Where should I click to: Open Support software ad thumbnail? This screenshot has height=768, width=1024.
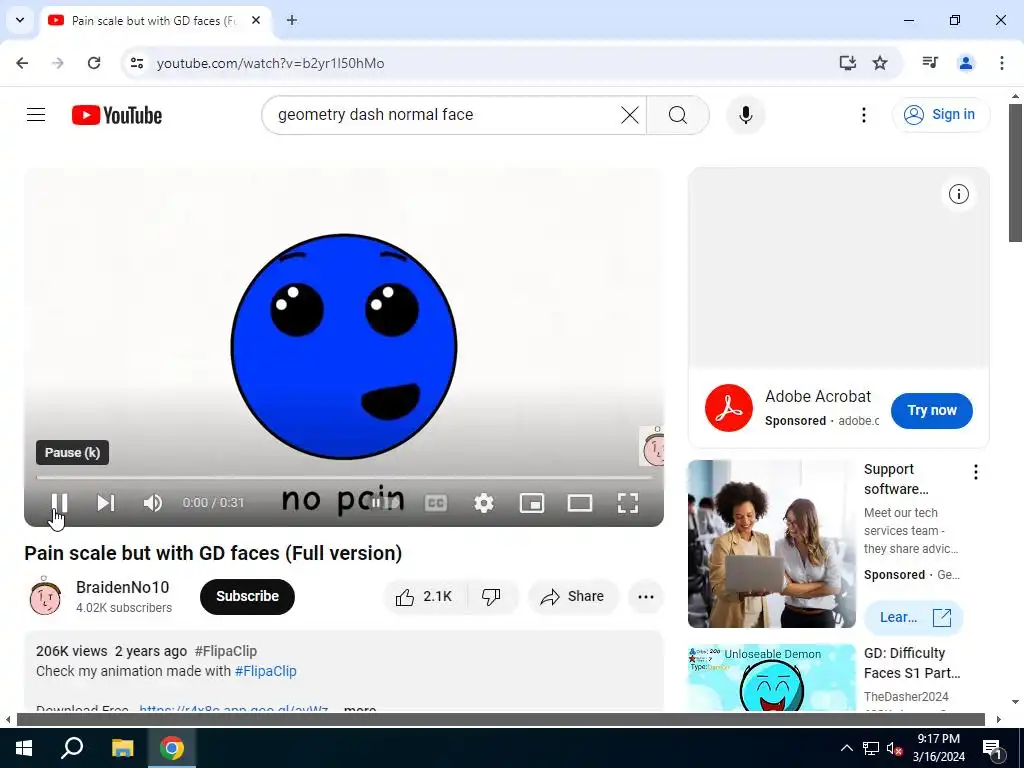[772, 544]
